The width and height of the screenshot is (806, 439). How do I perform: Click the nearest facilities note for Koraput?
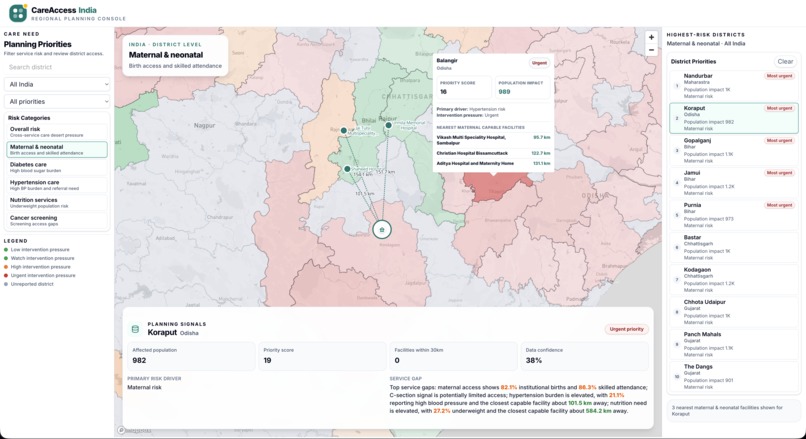coord(734,410)
